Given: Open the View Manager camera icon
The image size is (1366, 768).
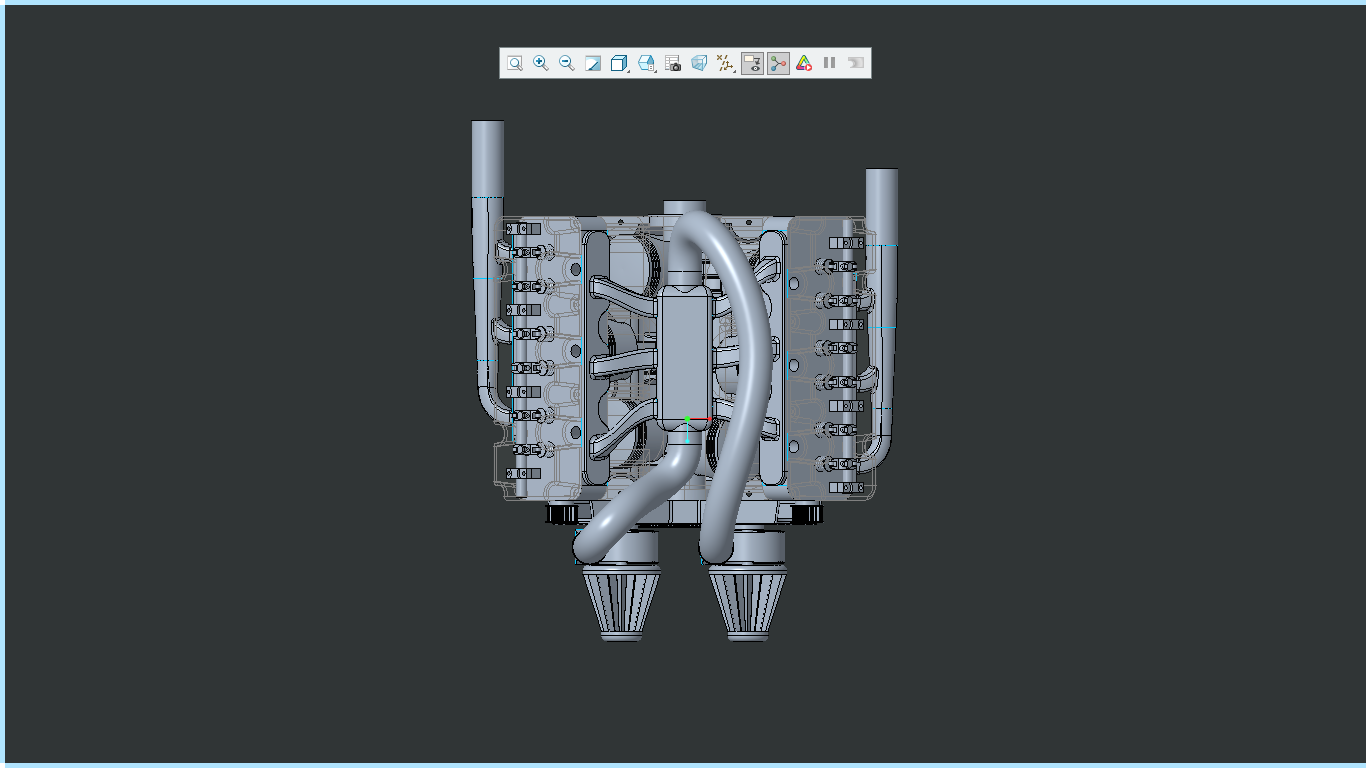Looking at the screenshot, I should pyautogui.click(x=673, y=63).
